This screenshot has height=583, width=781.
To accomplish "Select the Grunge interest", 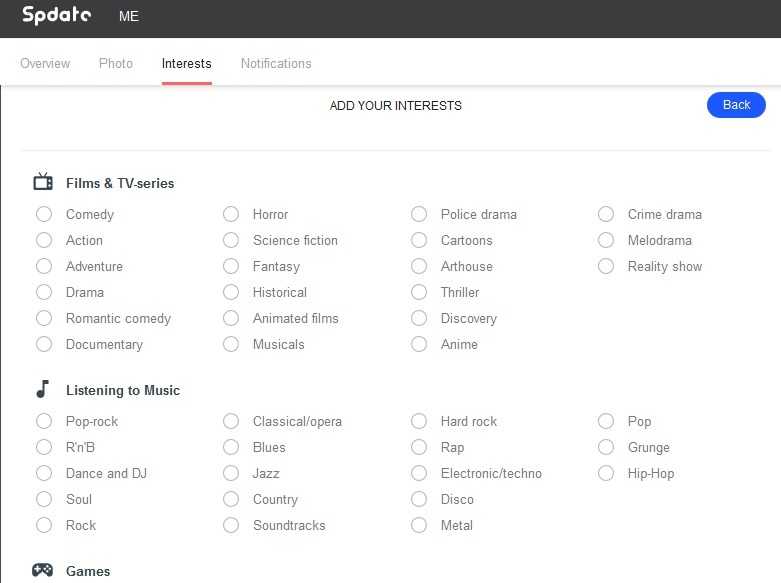I will 606,447.
